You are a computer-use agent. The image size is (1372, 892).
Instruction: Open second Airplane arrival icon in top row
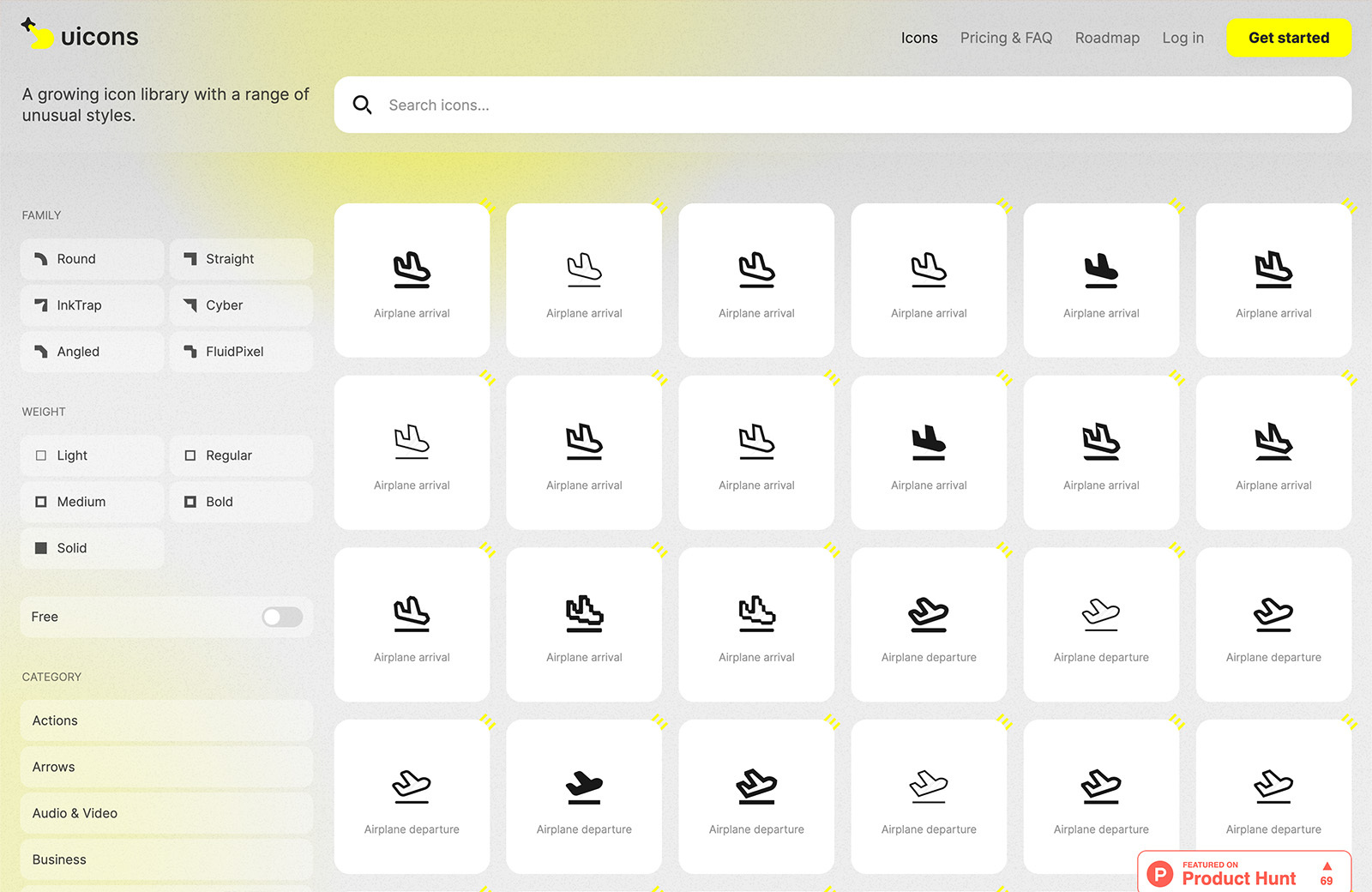click(584, 280)
